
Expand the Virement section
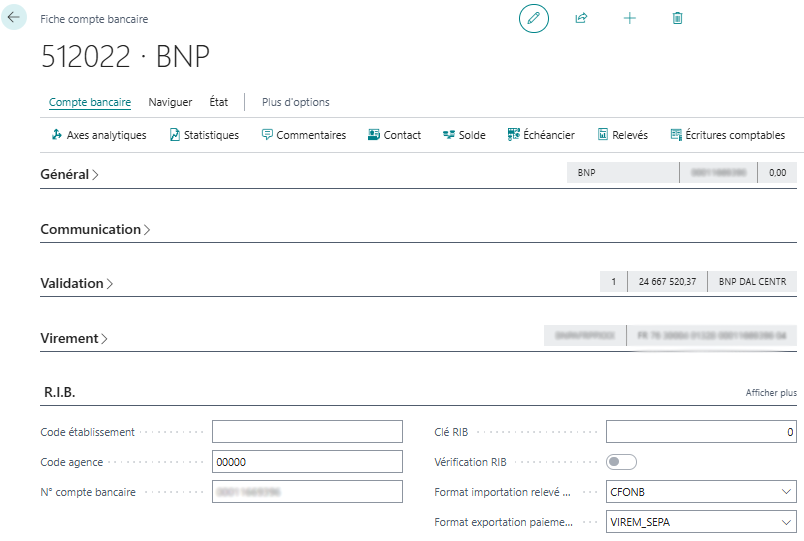(x=73, y=338)
